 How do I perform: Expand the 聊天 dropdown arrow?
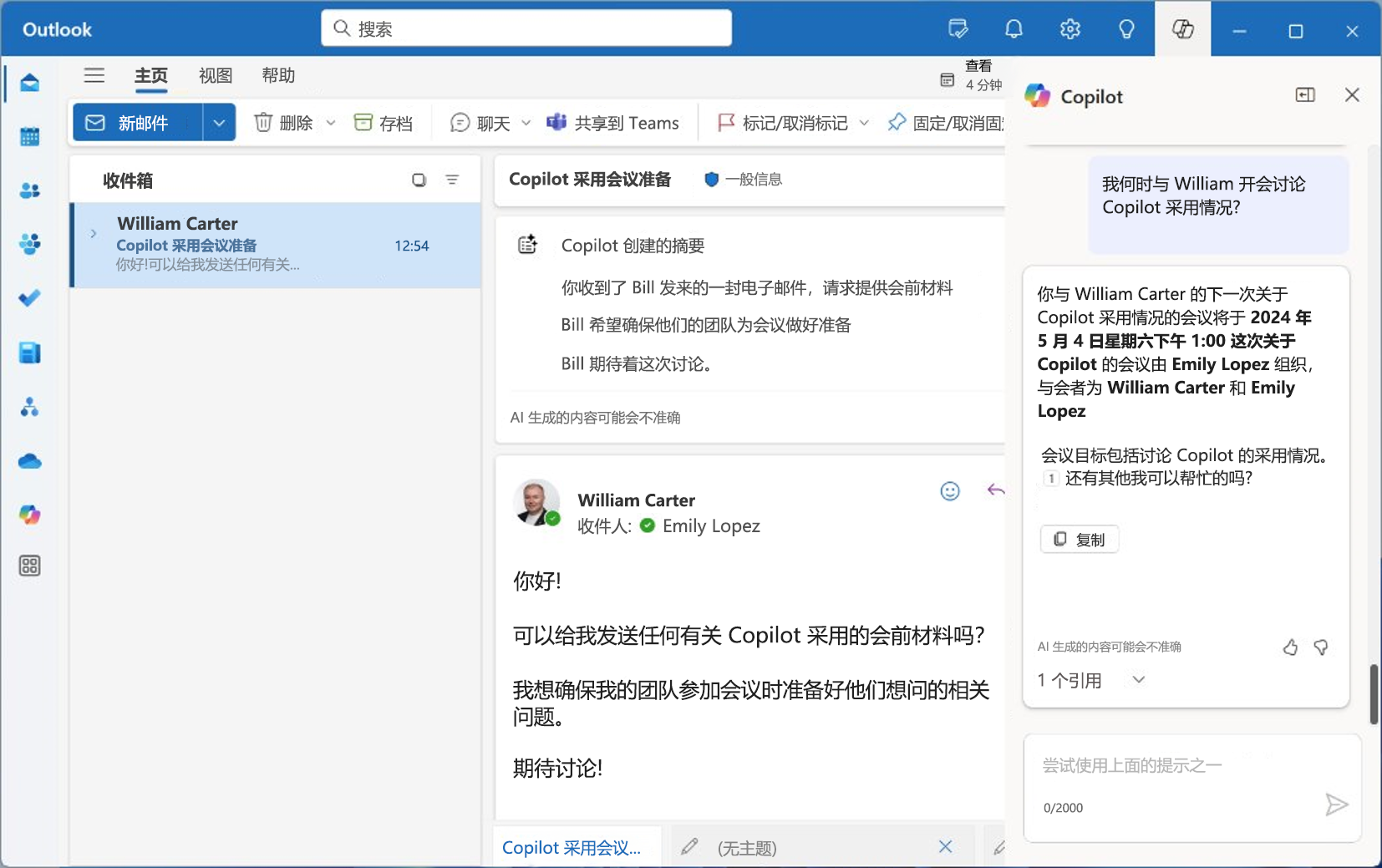[x=526, y=123]
